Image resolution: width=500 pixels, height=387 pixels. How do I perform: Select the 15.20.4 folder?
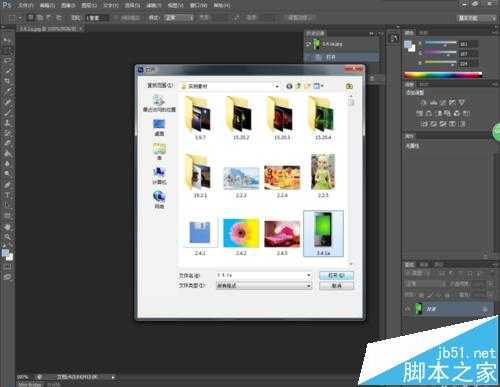coord(323,118)
